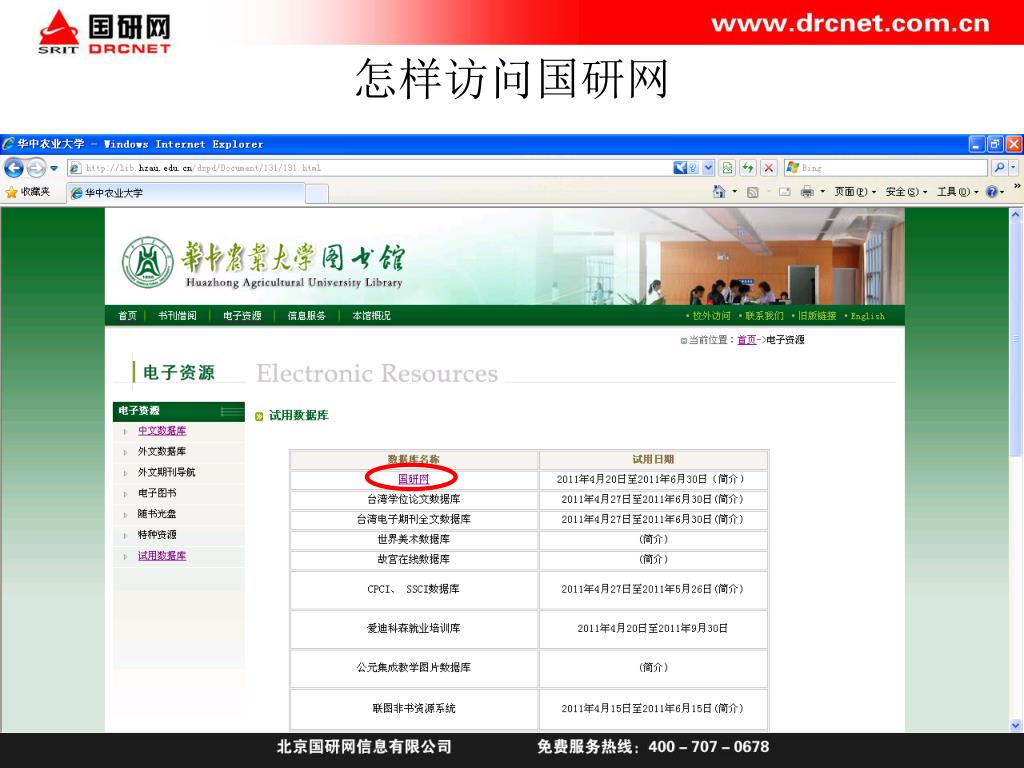
Task: Open 外文期刊导航 in the sidebar
Action: pyautogui.click(x=167, y=472)
